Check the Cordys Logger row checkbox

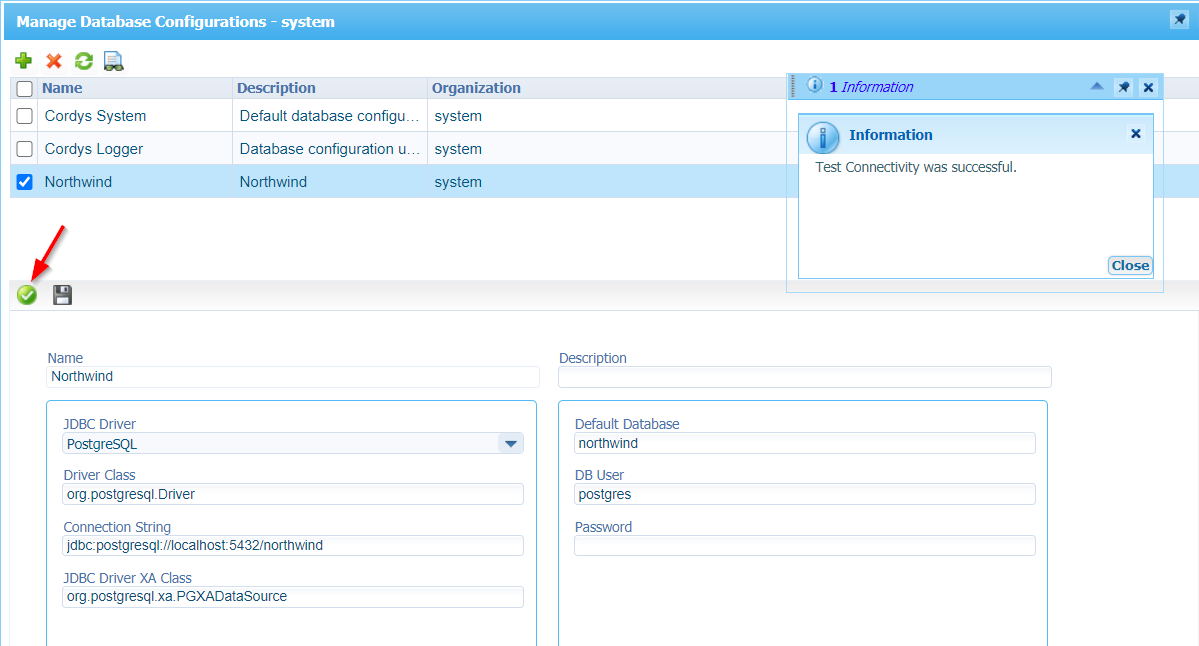(x=25, y=149)
